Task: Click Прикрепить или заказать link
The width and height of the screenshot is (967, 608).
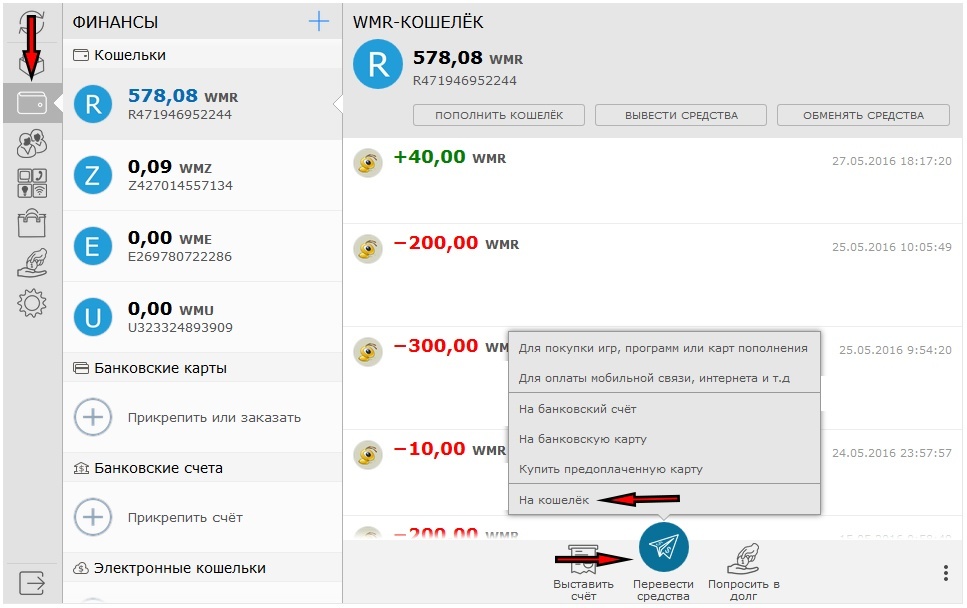Action: point(214,417)
